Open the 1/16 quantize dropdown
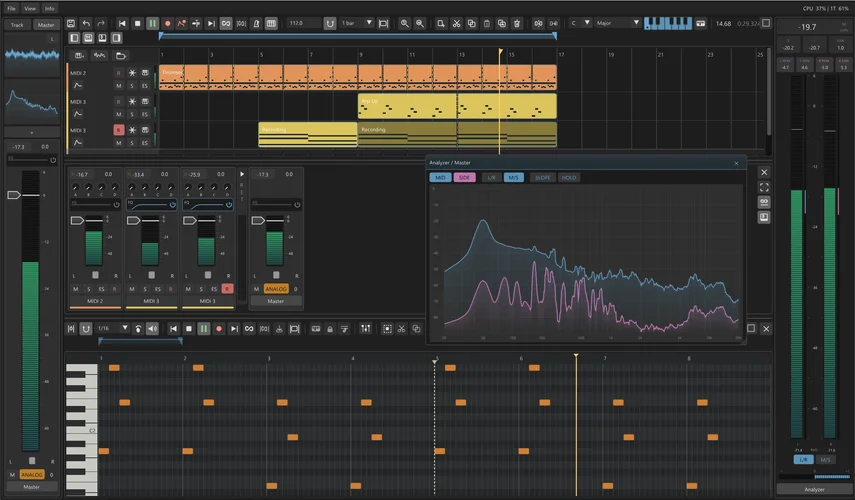The image size is (855, 500). (113, 328)
